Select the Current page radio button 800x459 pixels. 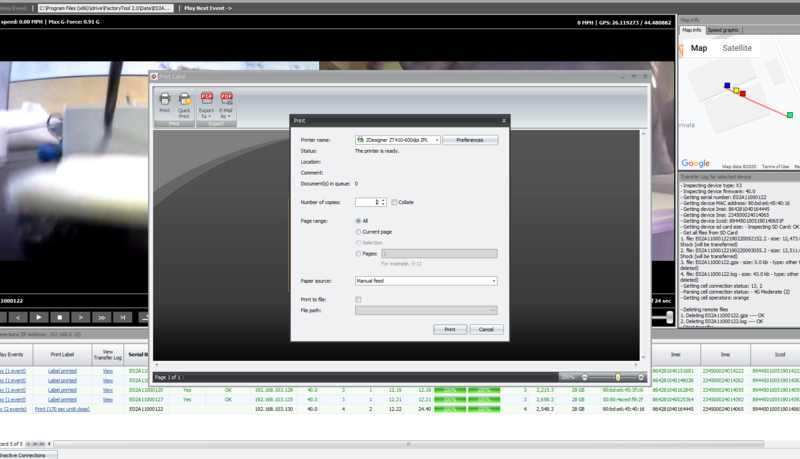coord(358,232)
